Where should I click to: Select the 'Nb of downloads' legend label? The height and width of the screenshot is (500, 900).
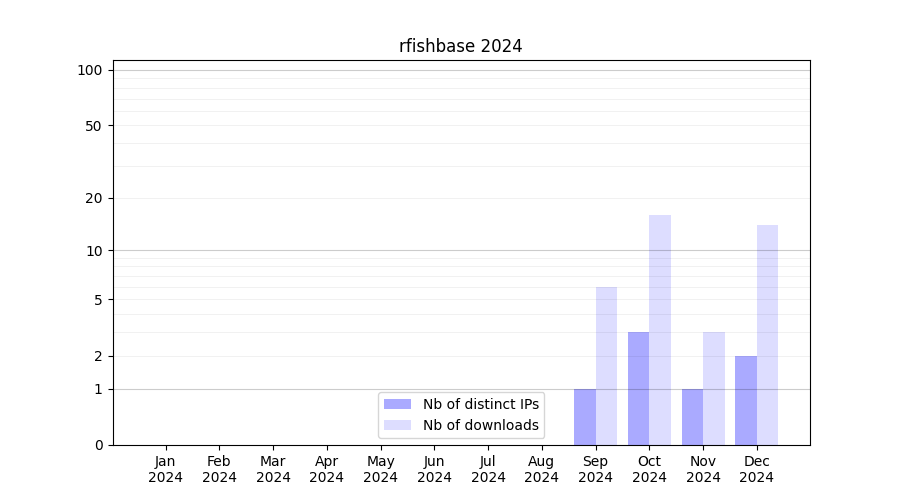click(x=480, y=425)
